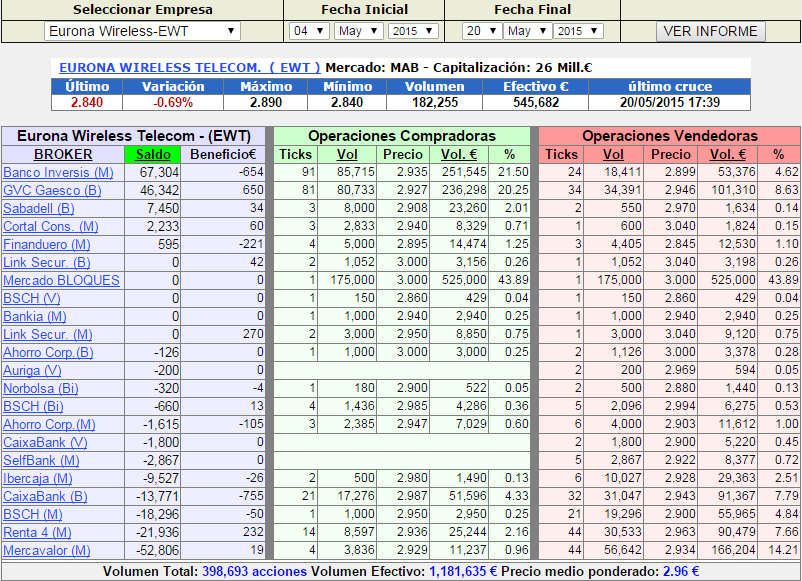Open the Eurona Wireless-EWT company dropdown
802x581 pixels.
[142, 31]
